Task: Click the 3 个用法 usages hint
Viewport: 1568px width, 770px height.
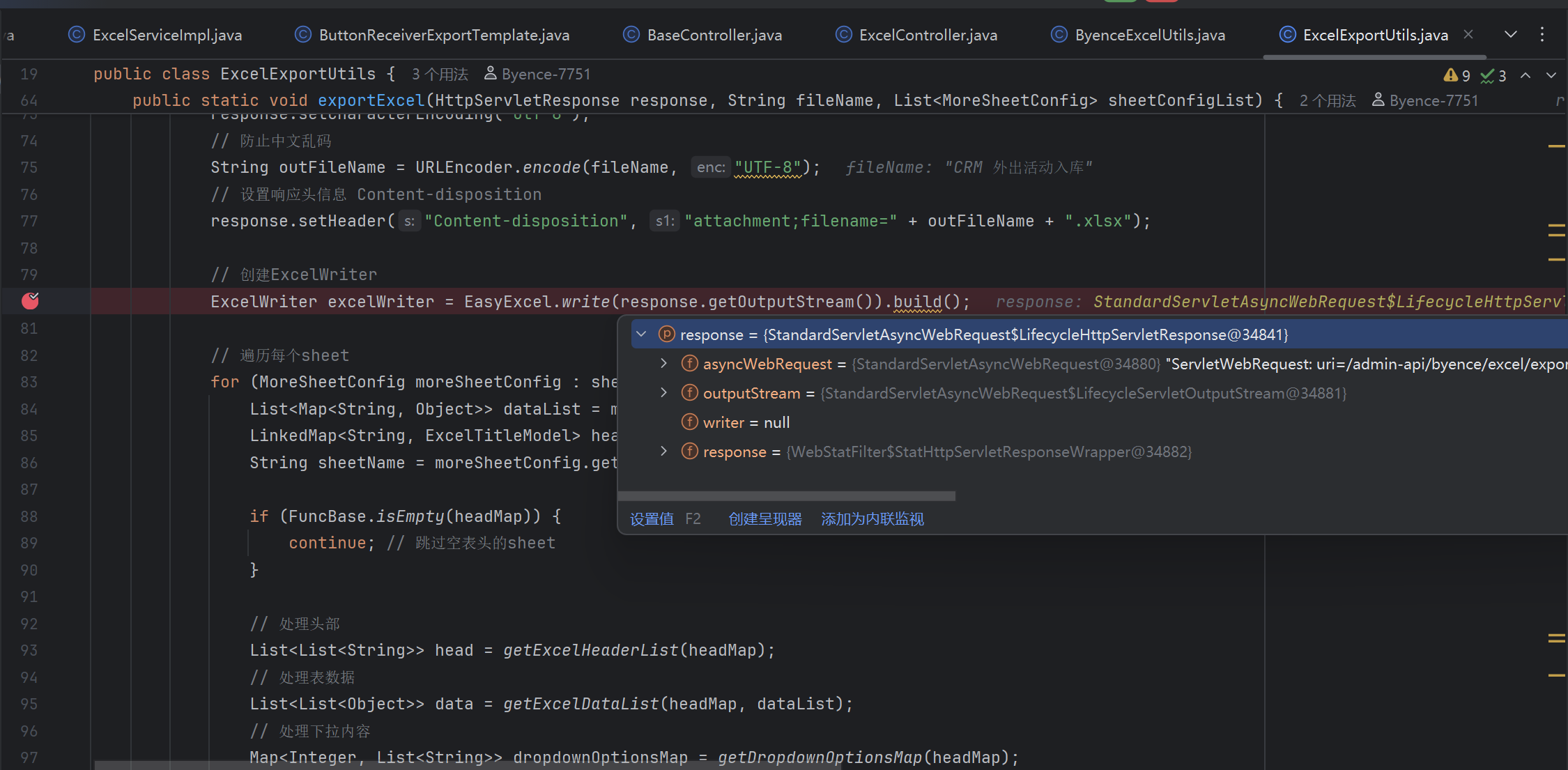Action: [440, 74]
